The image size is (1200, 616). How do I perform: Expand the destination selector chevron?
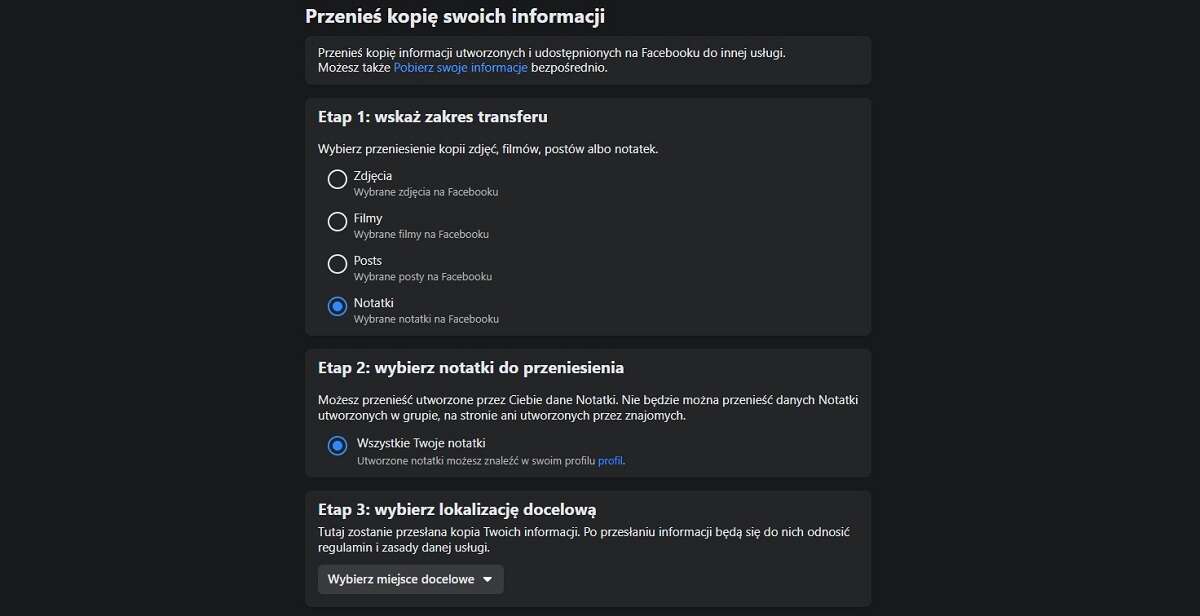tap(487, 579)
